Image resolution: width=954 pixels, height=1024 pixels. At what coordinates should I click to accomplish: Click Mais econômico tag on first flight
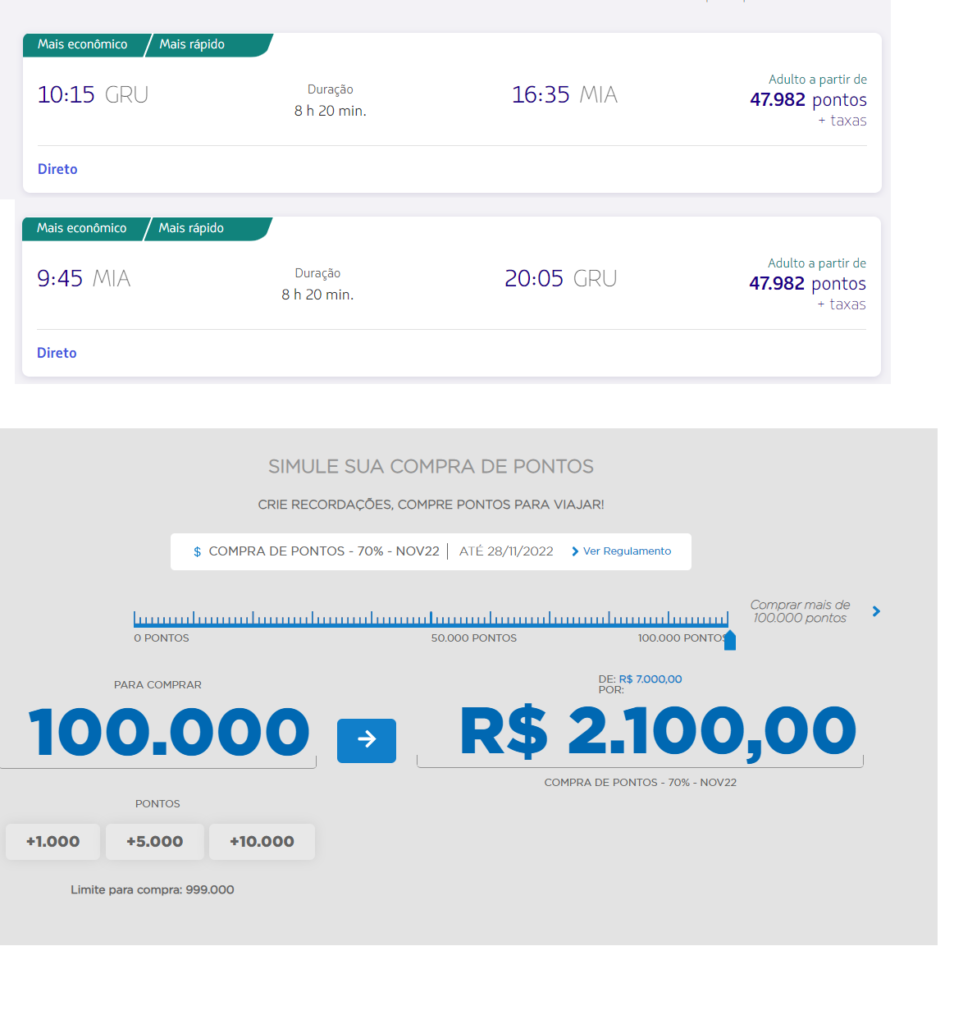click(x=83, y=44)
